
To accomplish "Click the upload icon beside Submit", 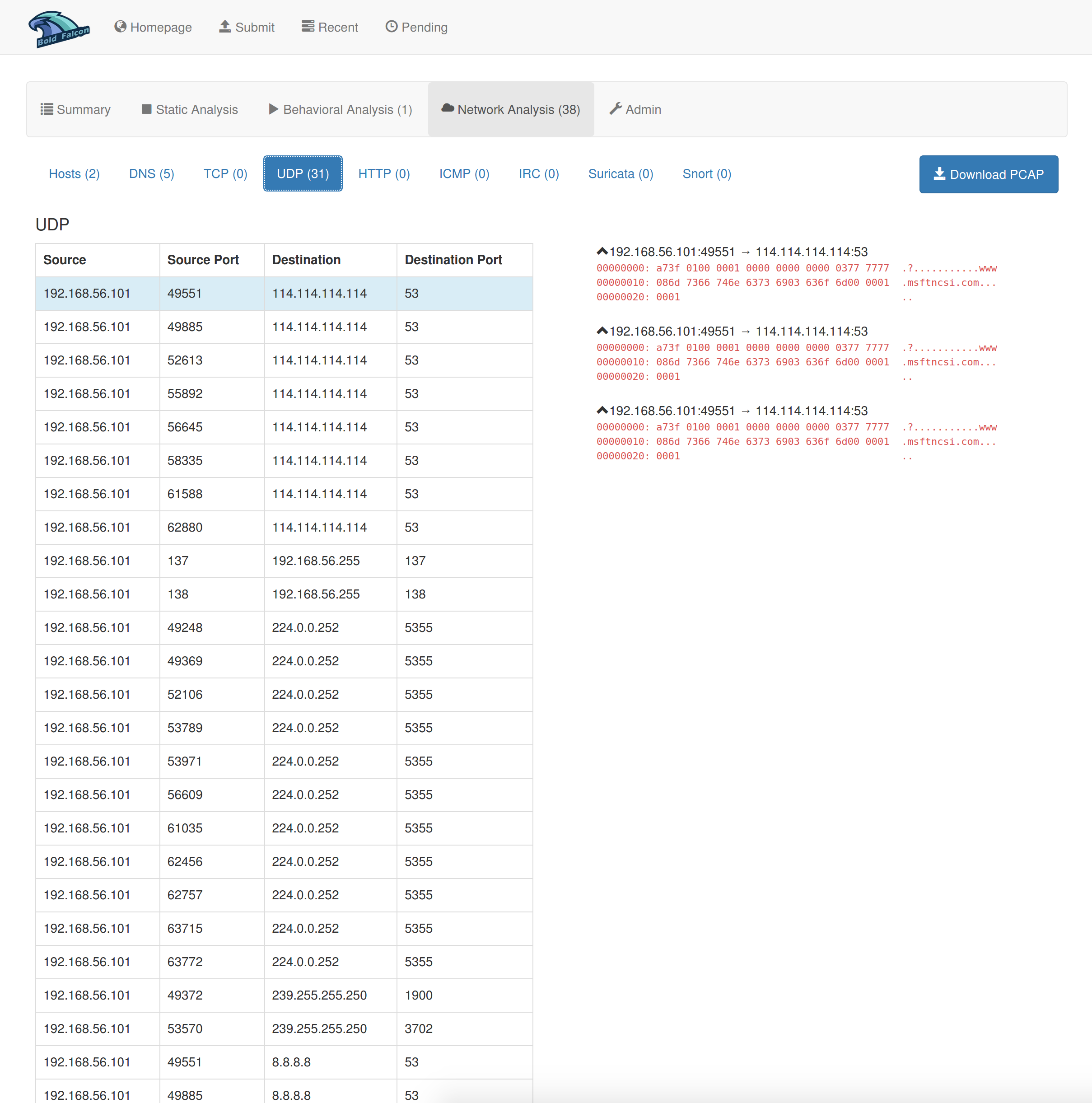I will point(225,27).
